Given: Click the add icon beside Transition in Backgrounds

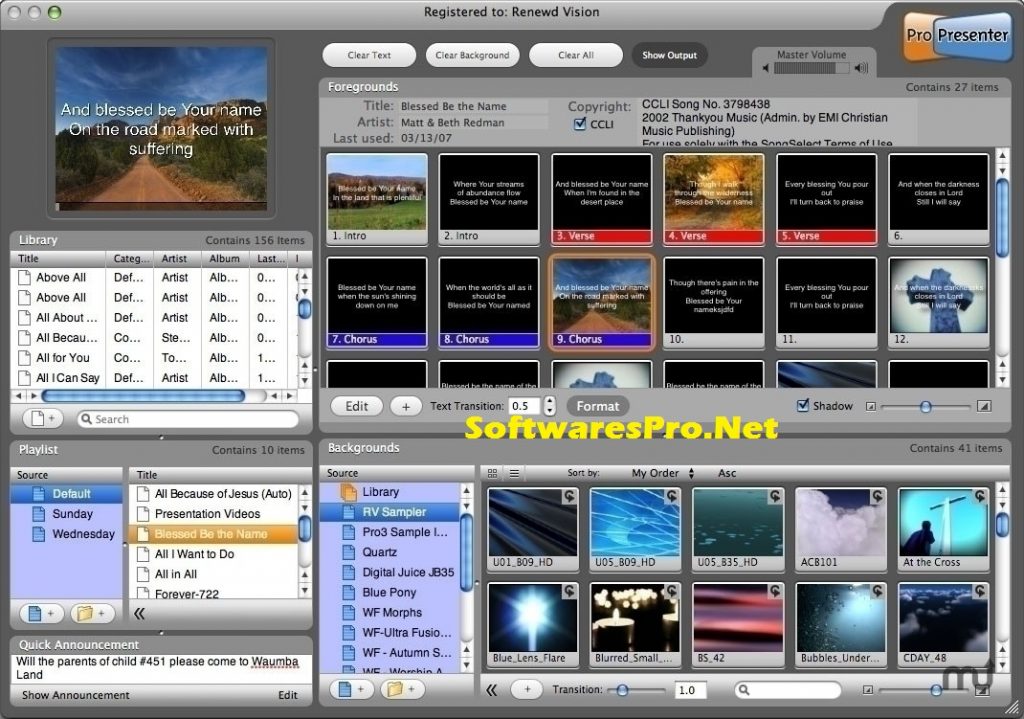Looking at the screenshot, I should 527,689.
